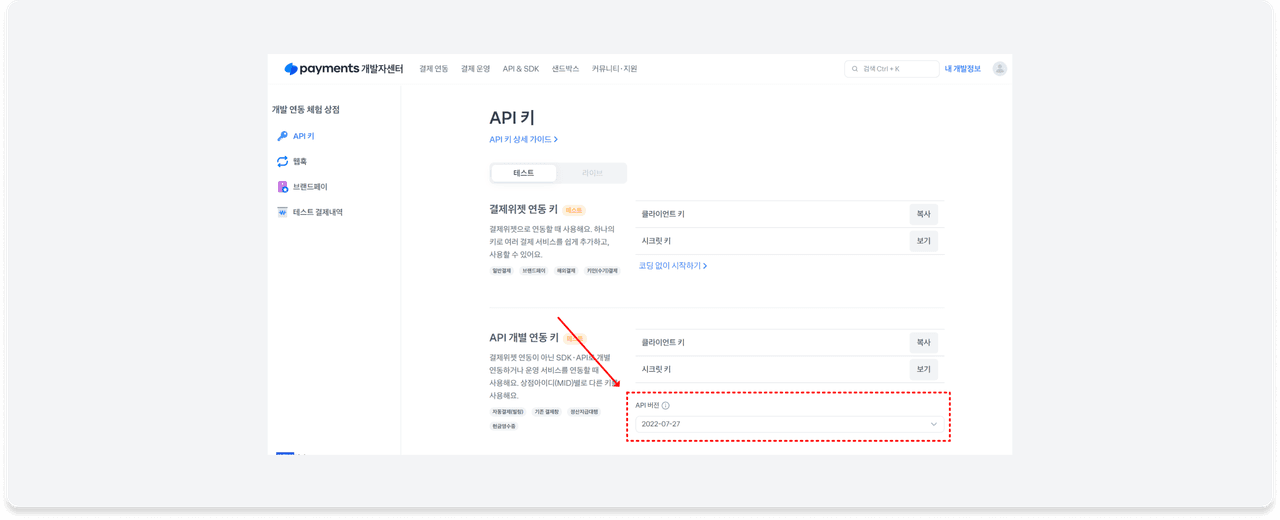Image resolution: width=1280 pixels, height=520 pixels.
Task: Switch to the 라이브 mode toggle
Action: (592, 173)
